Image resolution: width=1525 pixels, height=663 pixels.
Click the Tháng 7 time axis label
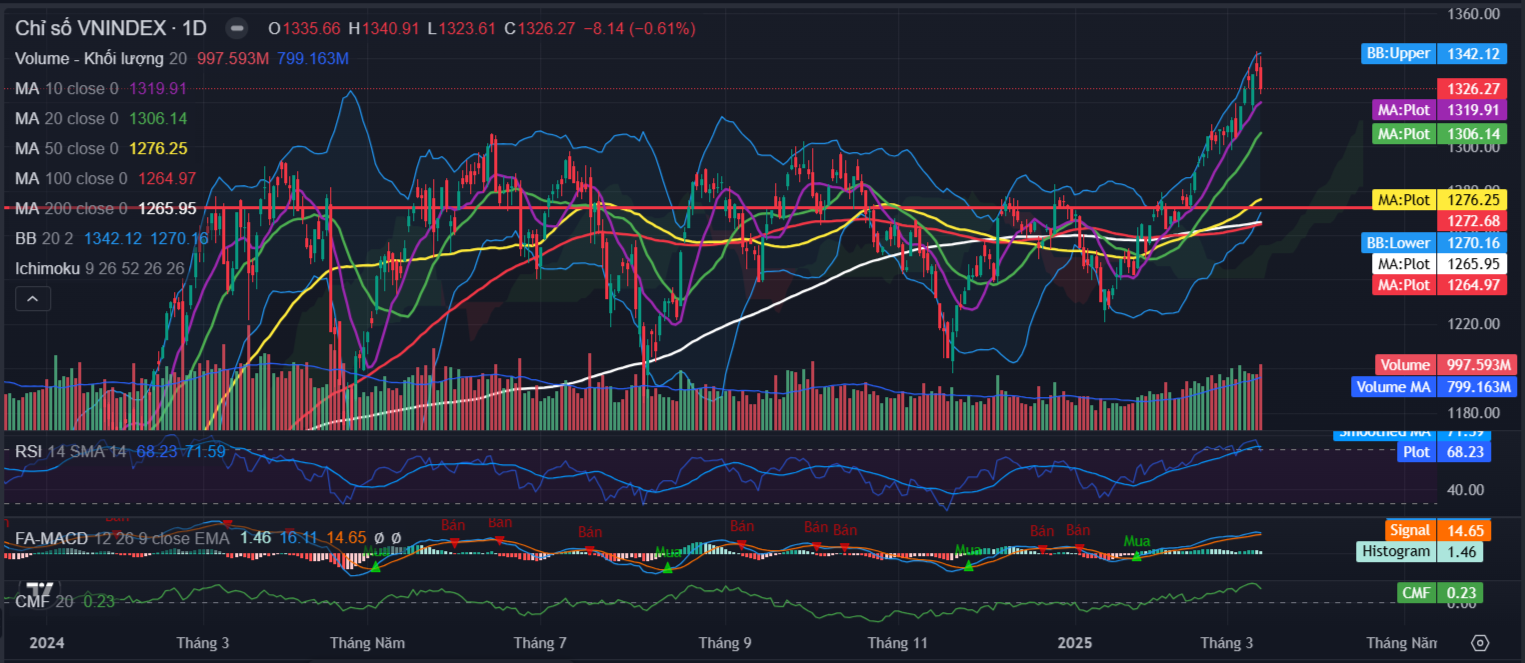(x=540, y=642)
